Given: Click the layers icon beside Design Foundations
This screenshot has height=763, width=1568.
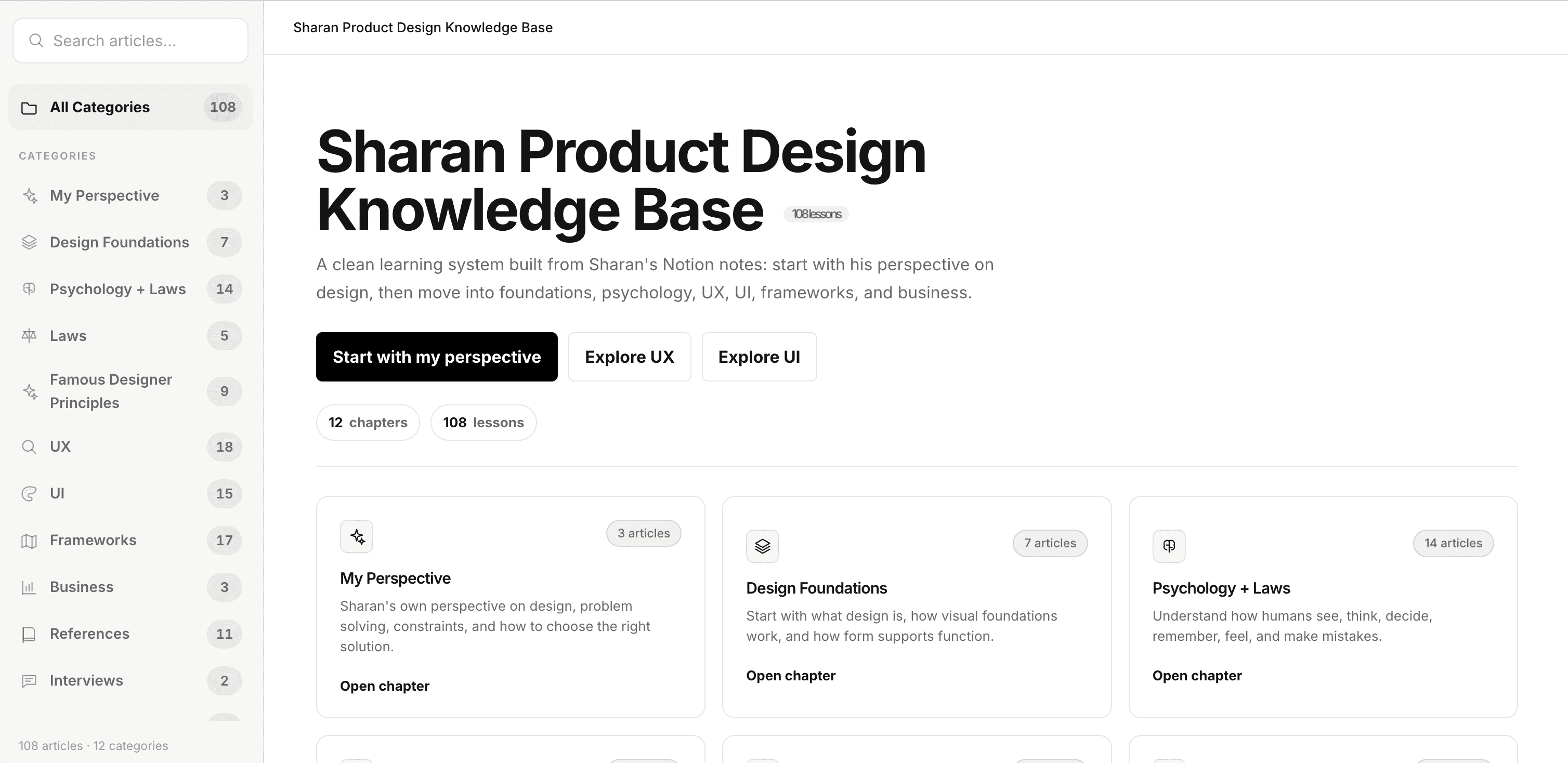Looking at the screenshot, I should 29,242.
